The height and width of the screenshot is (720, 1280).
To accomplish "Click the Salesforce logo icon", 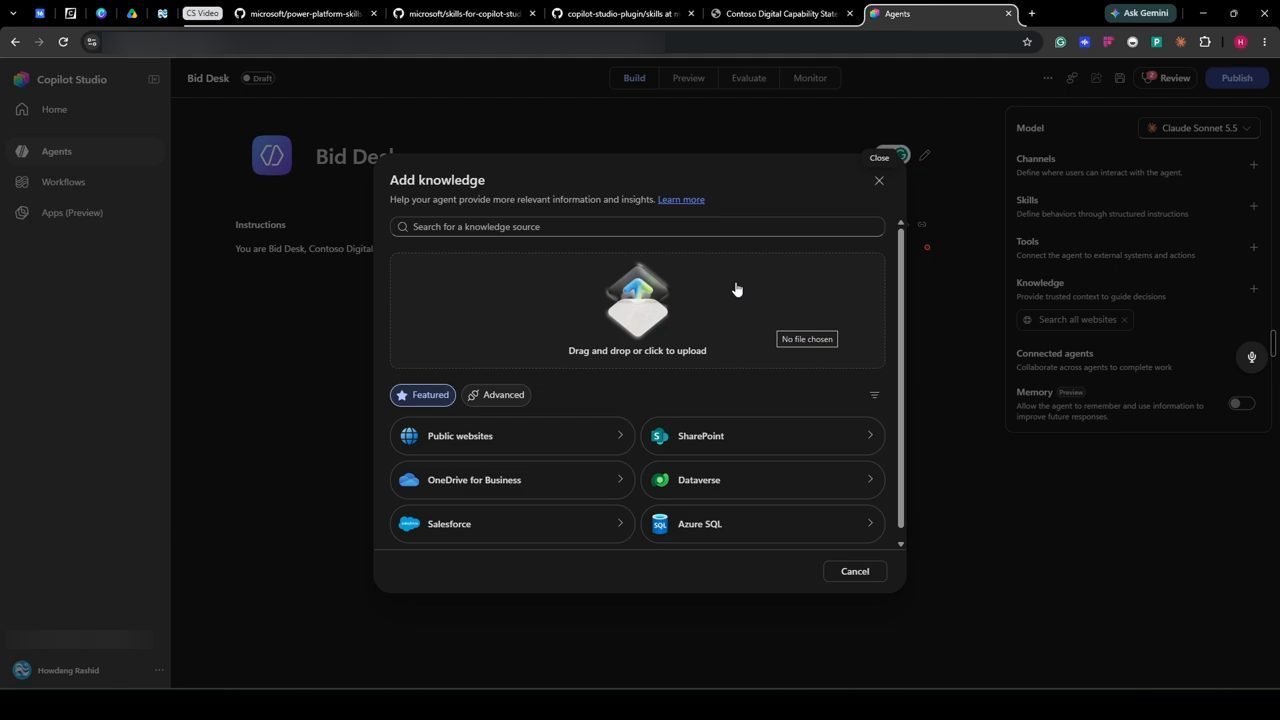I will point(409,524).
